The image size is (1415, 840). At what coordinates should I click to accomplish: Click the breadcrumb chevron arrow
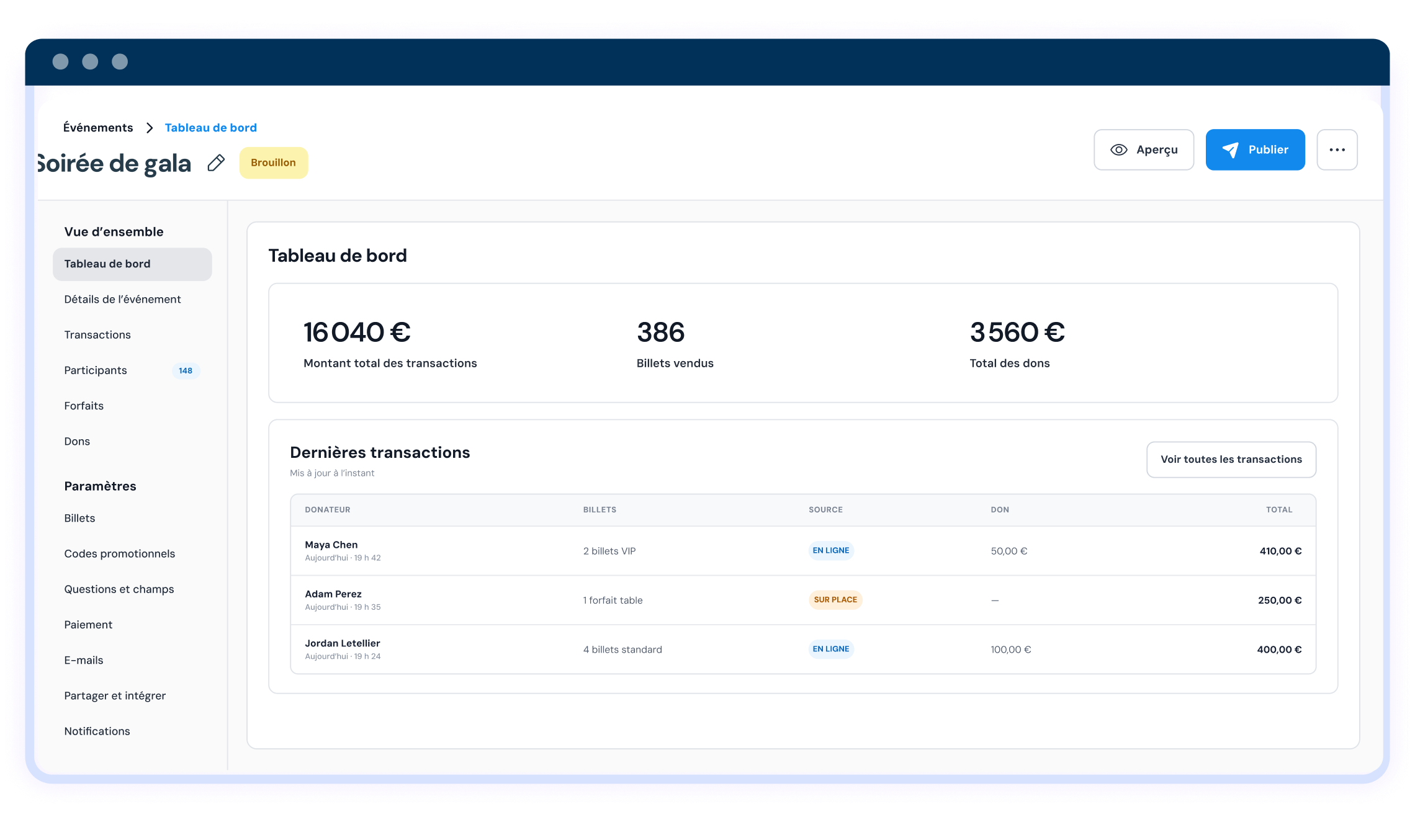[149, 128]
